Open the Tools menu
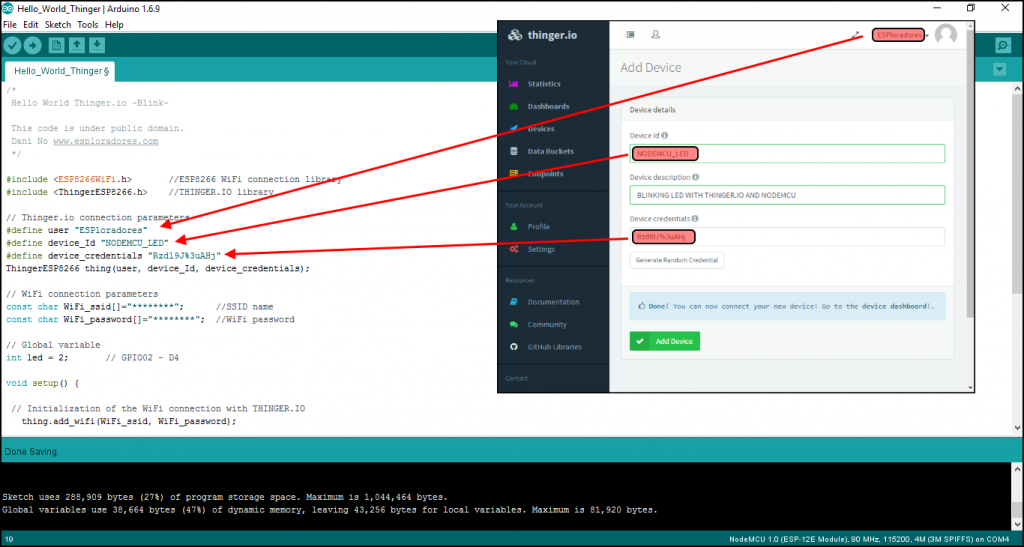 (x=88, y=25)
